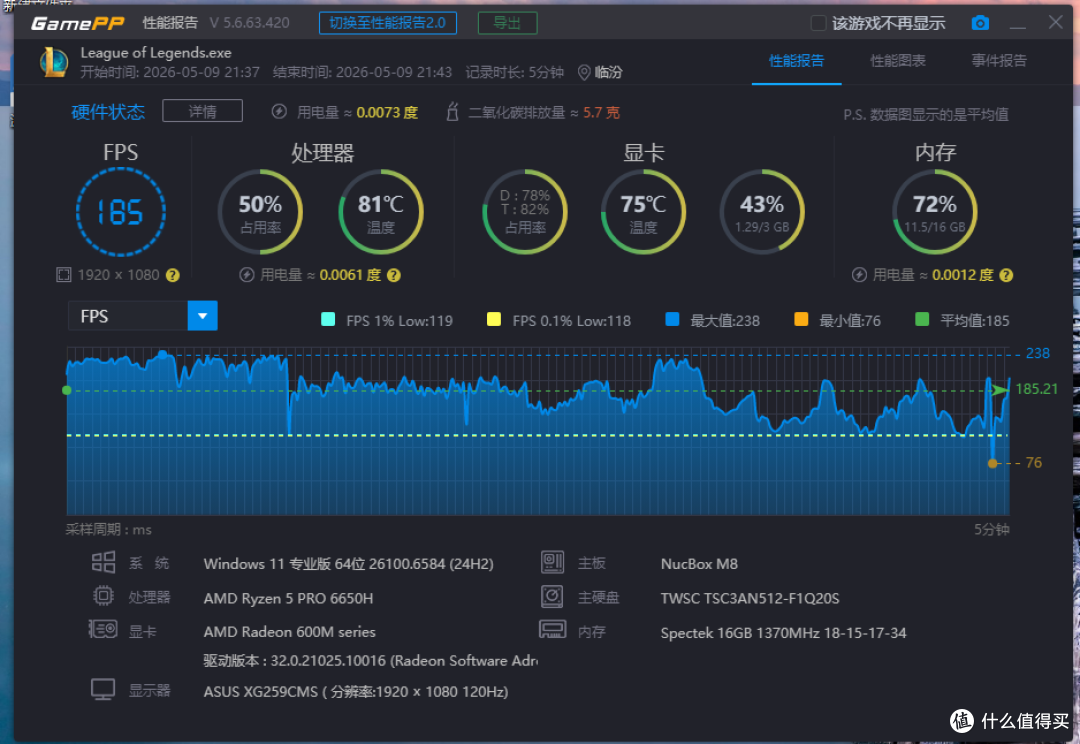
Task: Click CPU usage 50% gauge
Action: tap(260, 211)
